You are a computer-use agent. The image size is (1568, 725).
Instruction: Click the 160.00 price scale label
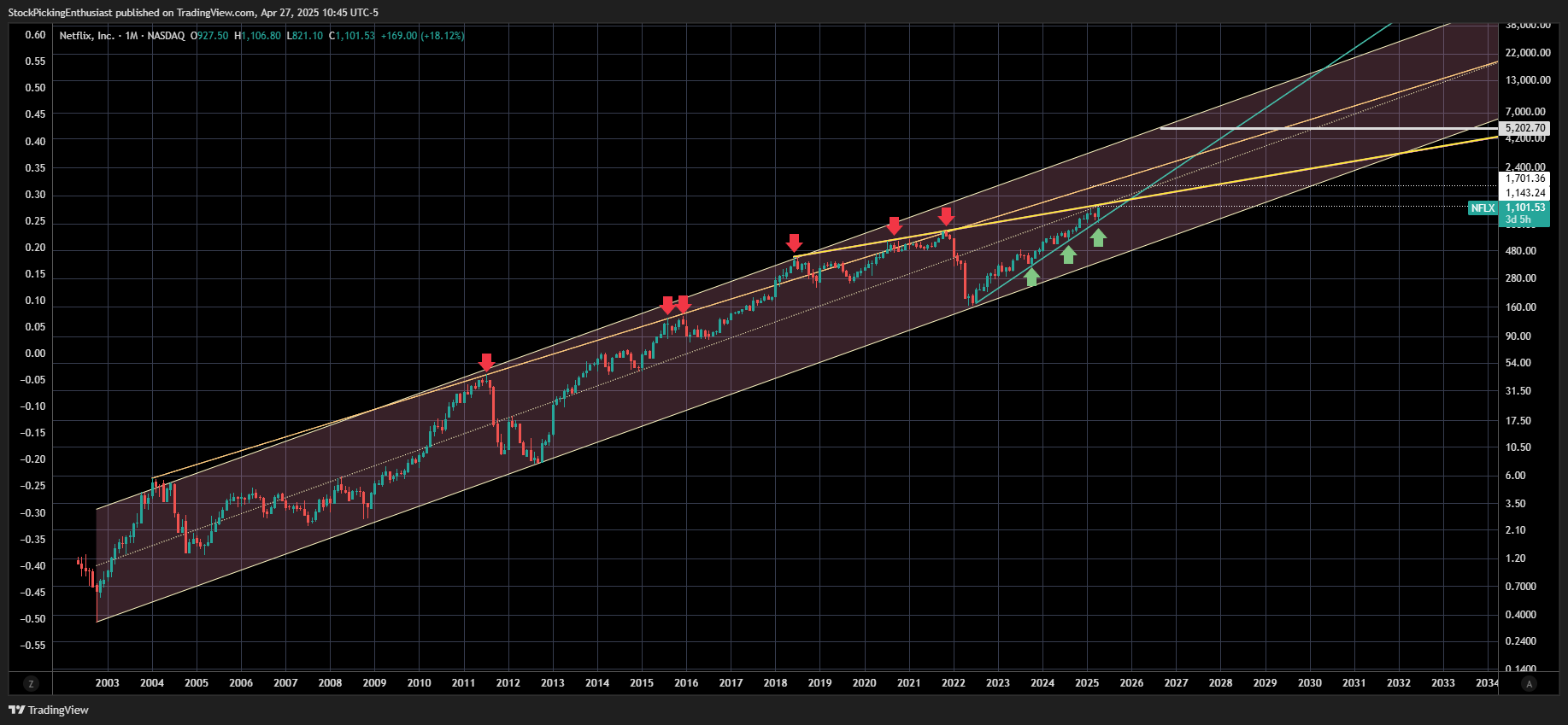click(1520, 307)
